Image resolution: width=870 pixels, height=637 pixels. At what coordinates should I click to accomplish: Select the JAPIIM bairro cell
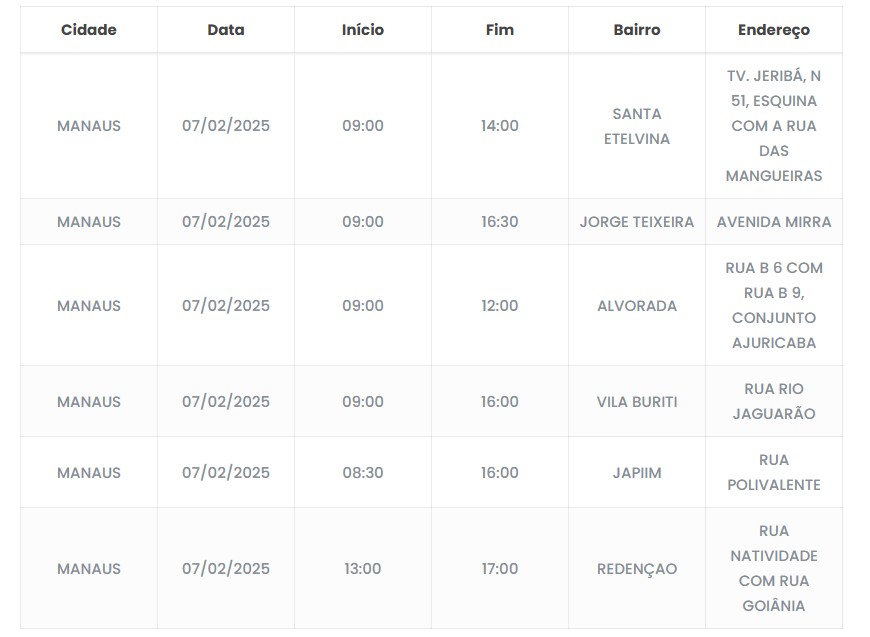[x=637, y=473]
